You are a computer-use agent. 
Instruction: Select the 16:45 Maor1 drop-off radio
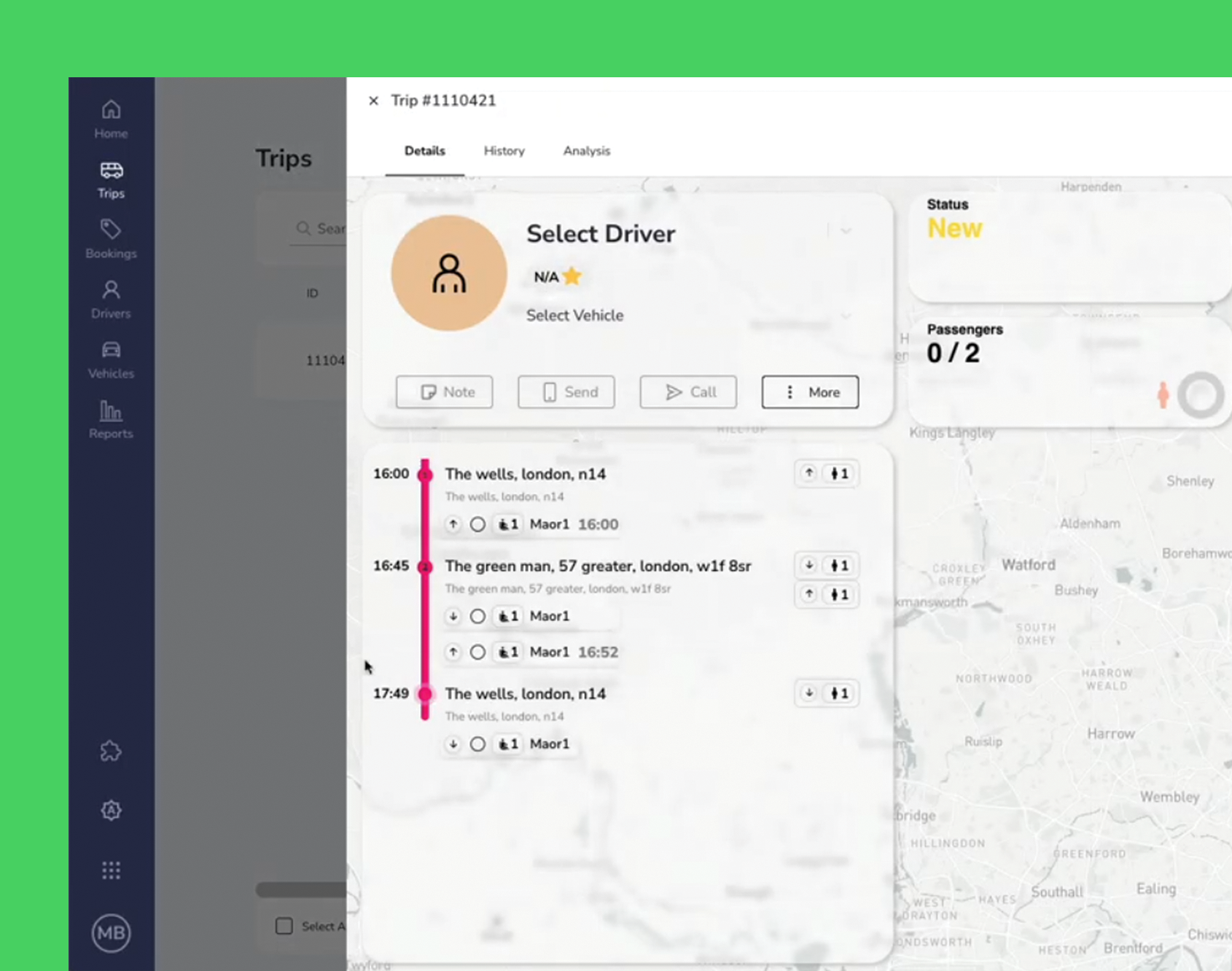(477, 616)
